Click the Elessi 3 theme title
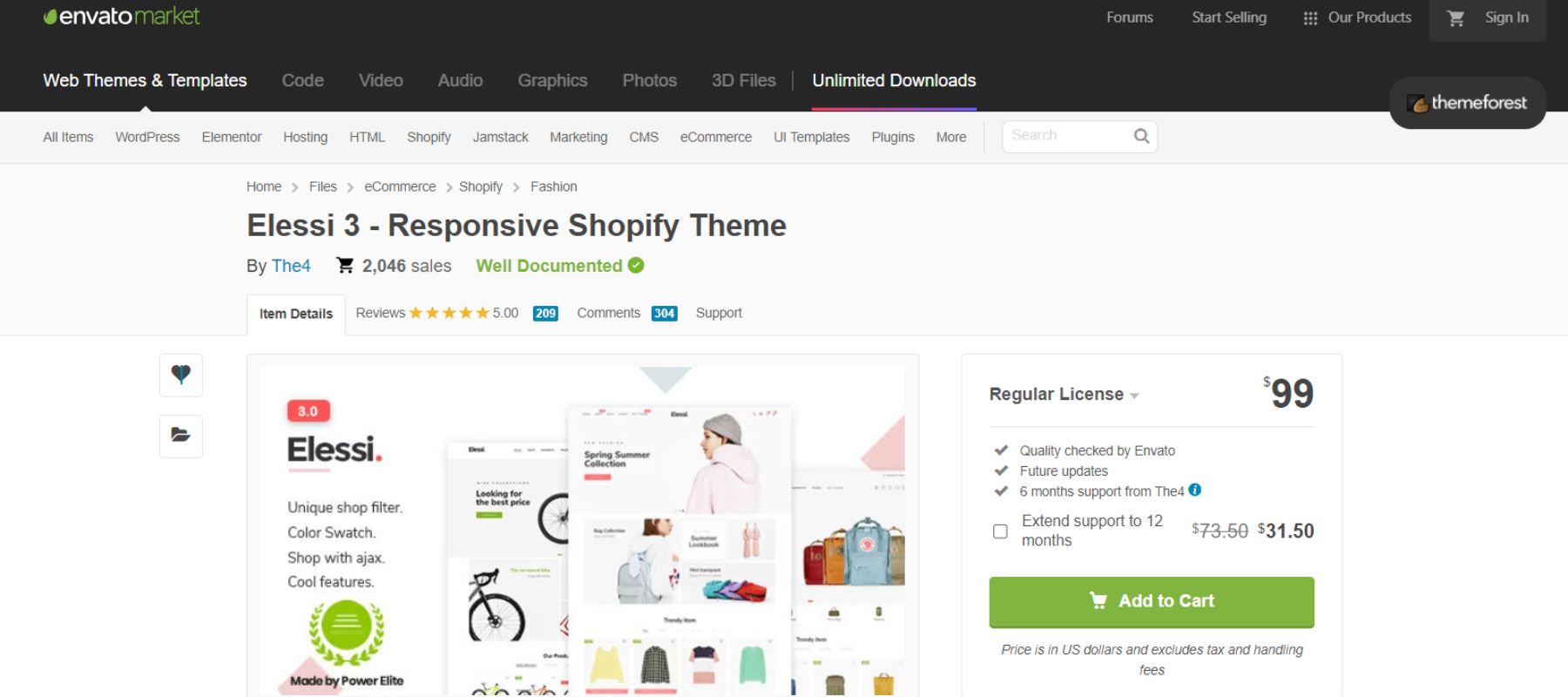 click(517, 226)
